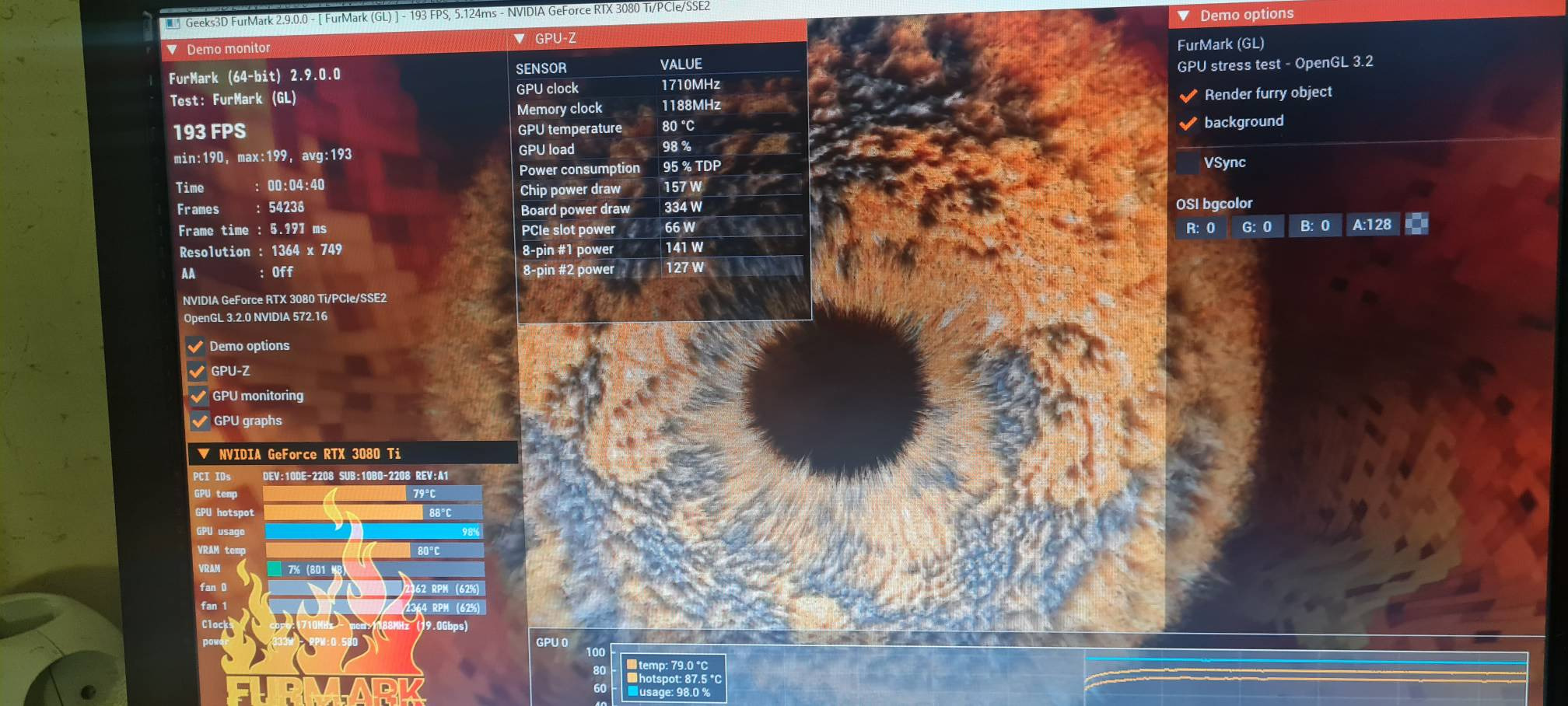
Task: Click the GPU stress test - OpenGL 3.2 text
Action: click(x=1275, y=64)
